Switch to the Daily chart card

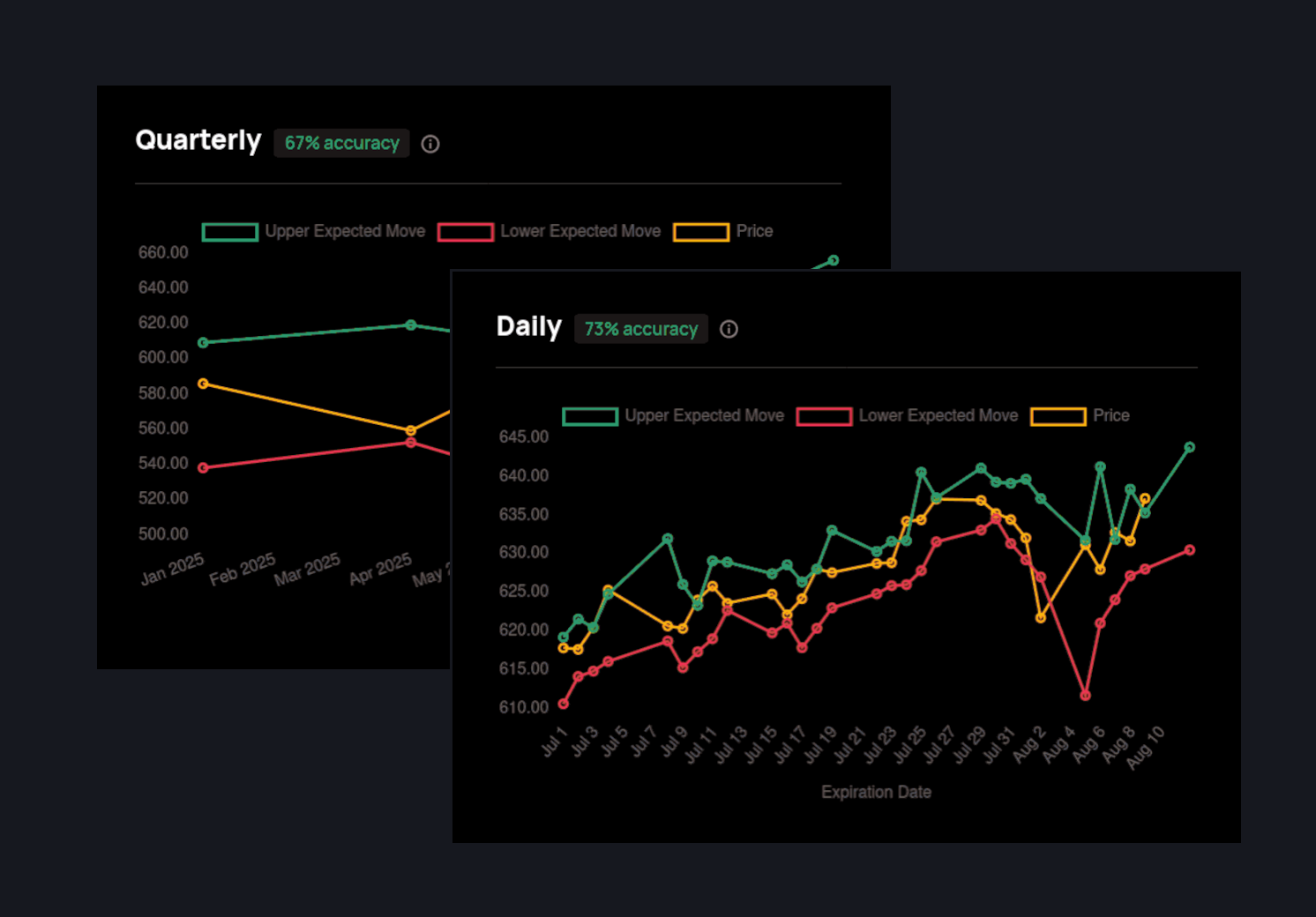point(528,326)
